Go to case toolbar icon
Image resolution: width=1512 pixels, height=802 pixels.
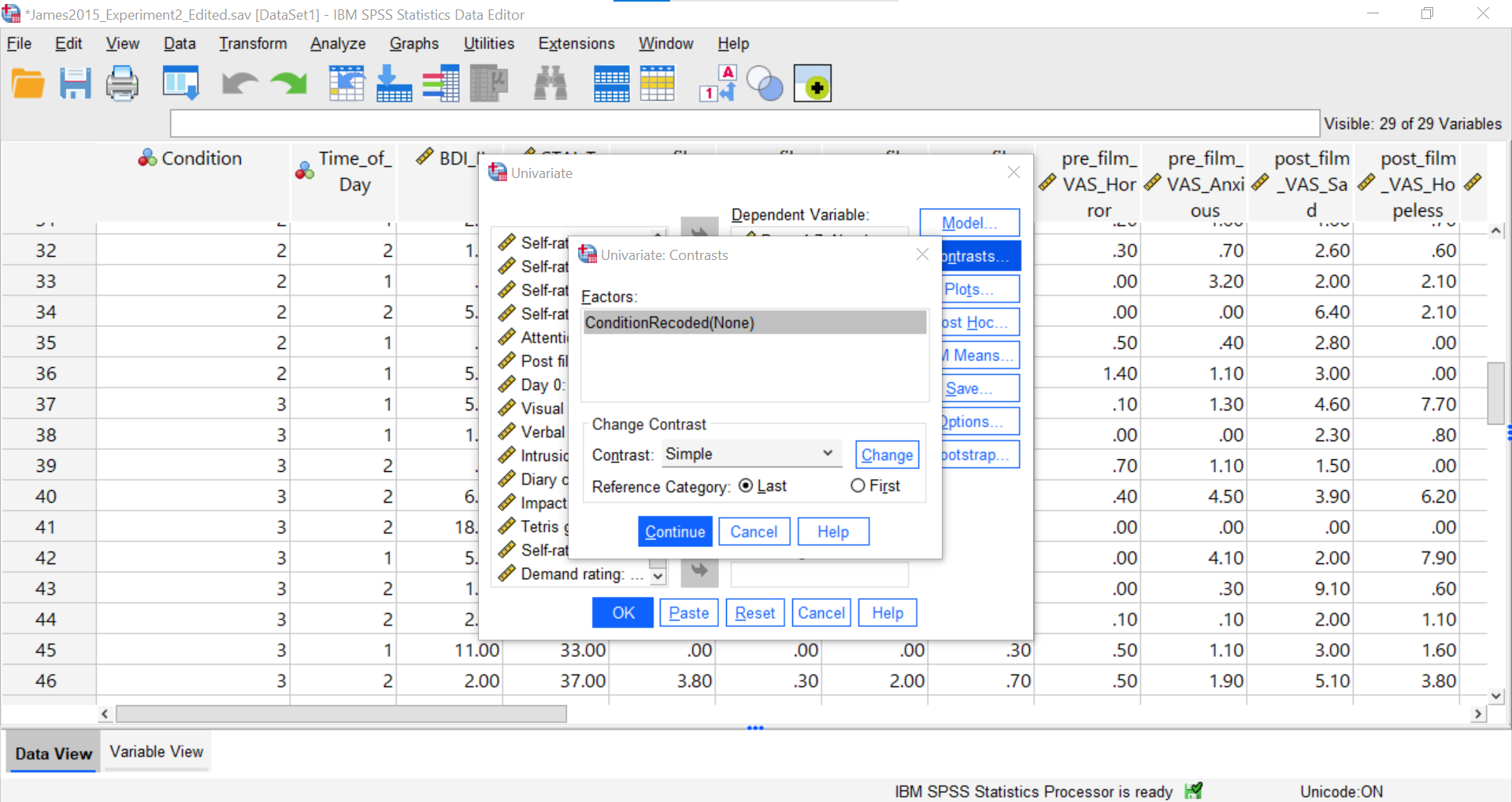point(347,84)
